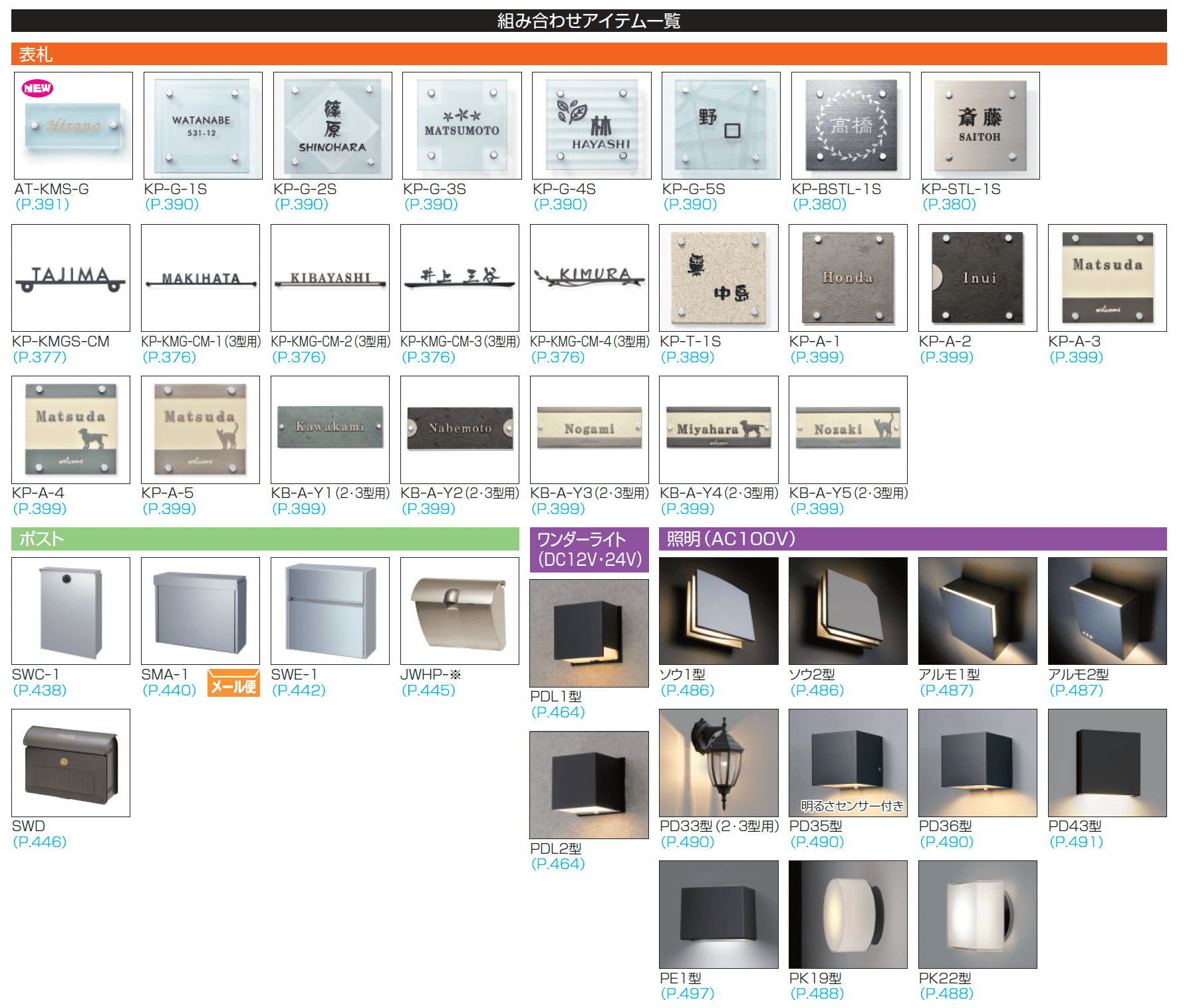1185x1008 pixels.
Task: Select the SWC-1 silver mailbox image
Action: 70,611
